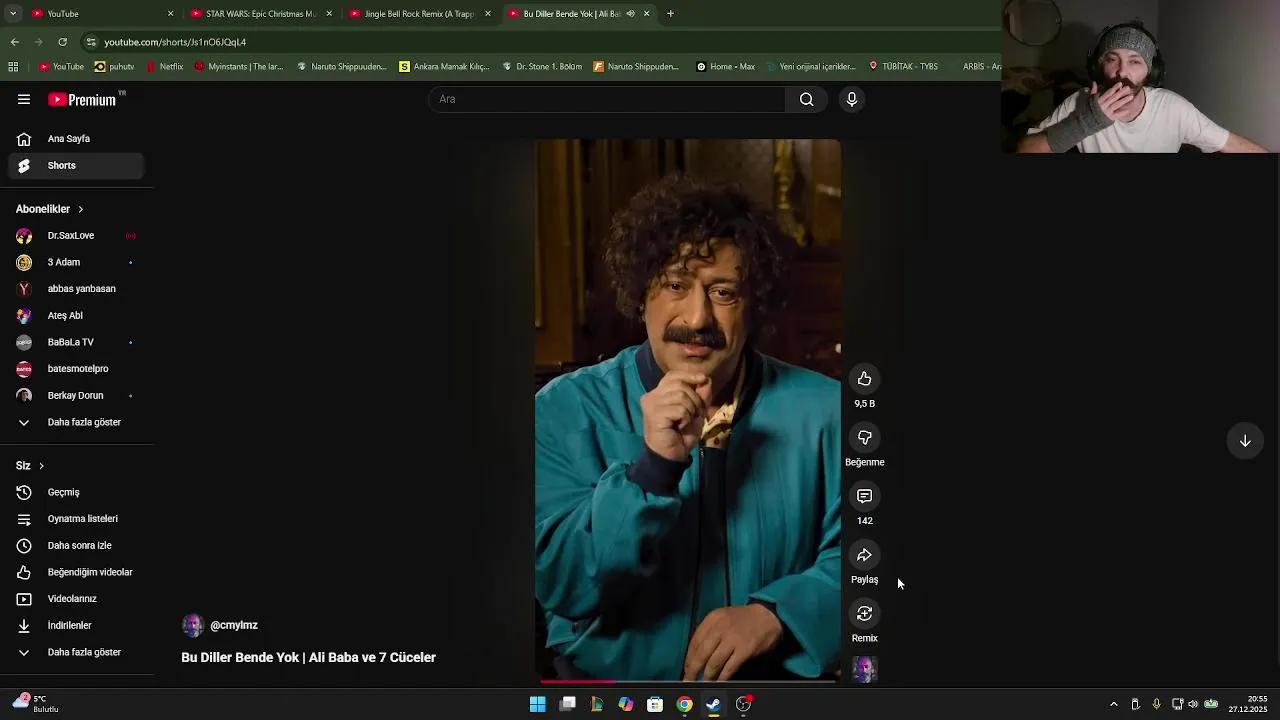Open Microsoft Store from taskbar

pos(655,704)
